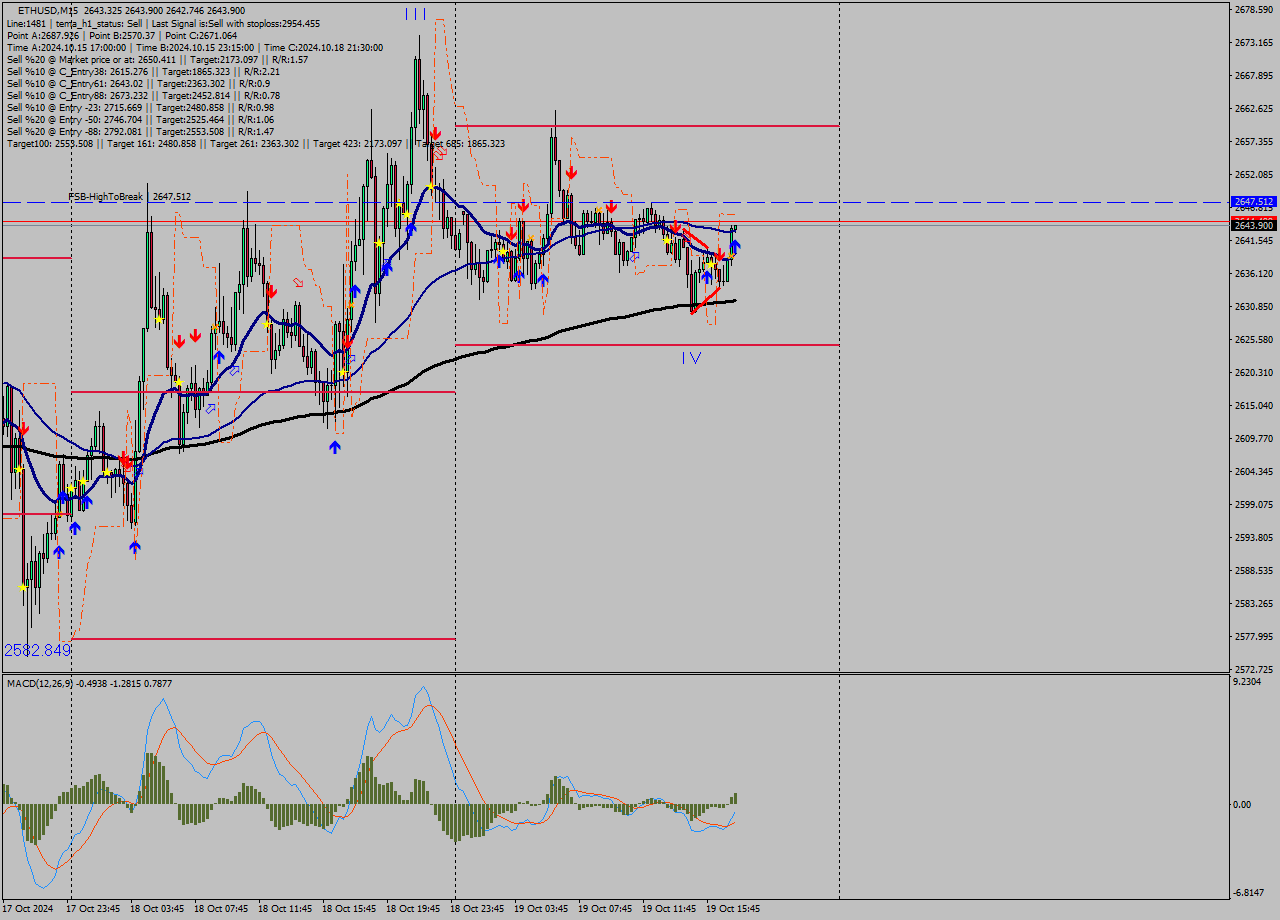Click the '18 Oct 11:45' time axis label
Image resolution: width=1280 pixels, height=920 pixels.
[x=285, y=909]
